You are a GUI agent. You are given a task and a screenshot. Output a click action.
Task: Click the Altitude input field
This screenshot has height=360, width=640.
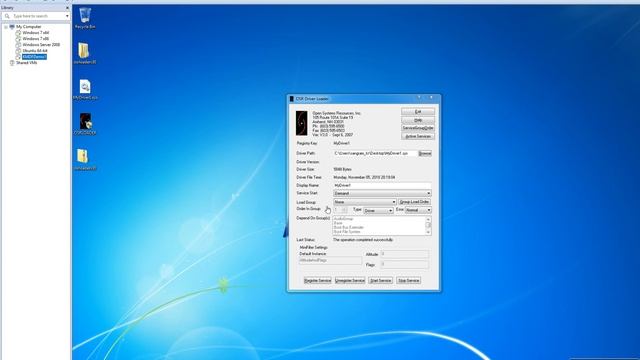tap(404, 254)
